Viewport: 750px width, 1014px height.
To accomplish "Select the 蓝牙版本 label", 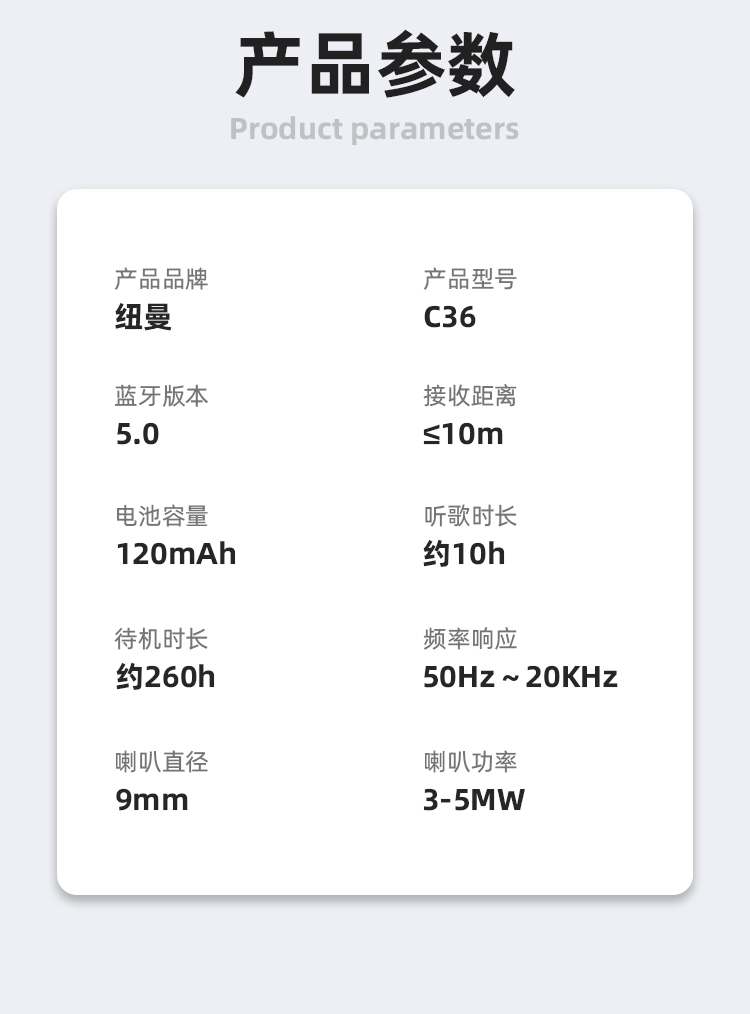I will coord(161,396).
